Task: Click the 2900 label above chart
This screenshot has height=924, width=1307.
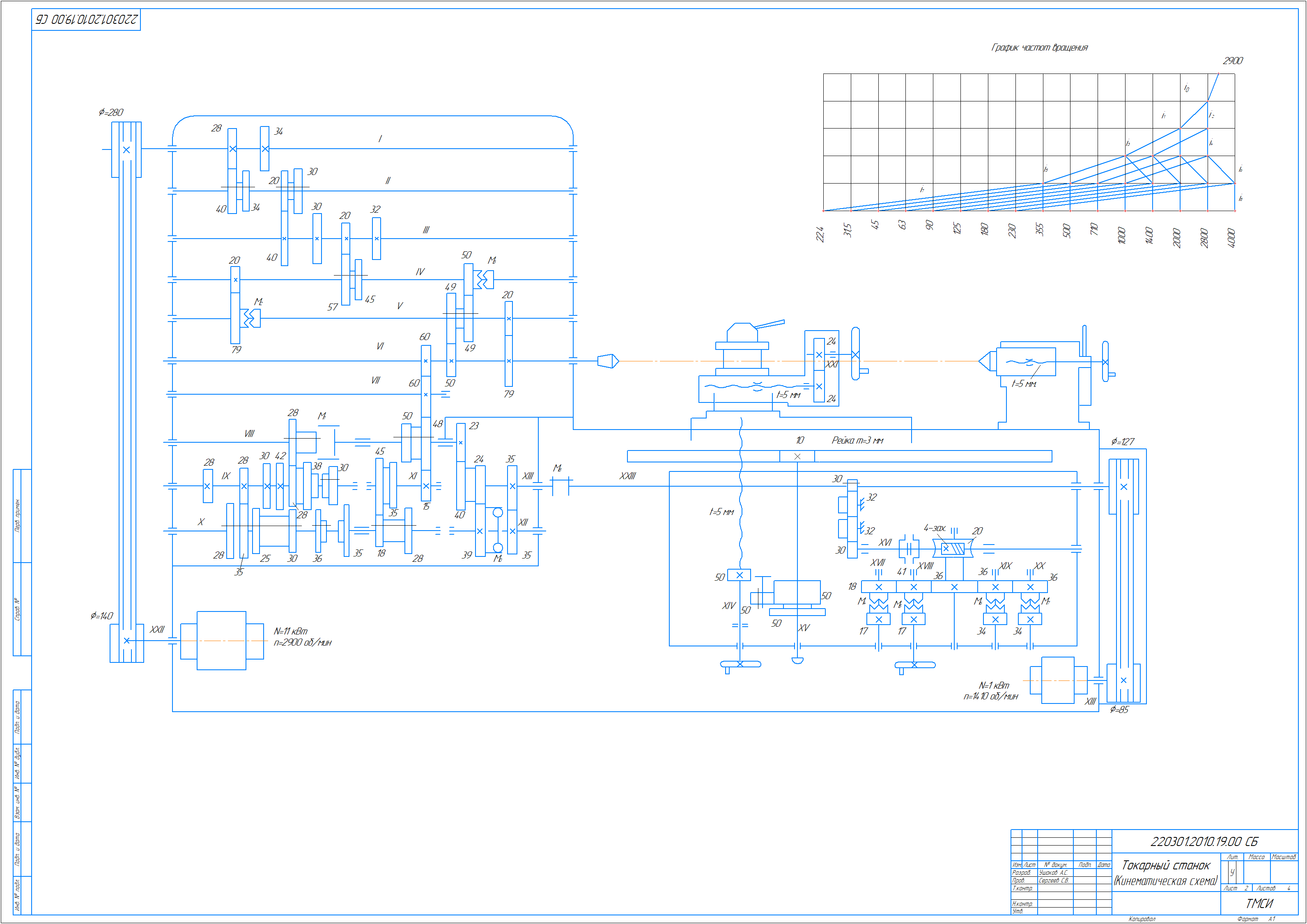Action: pyautogui.click(x=1232, y=61)
